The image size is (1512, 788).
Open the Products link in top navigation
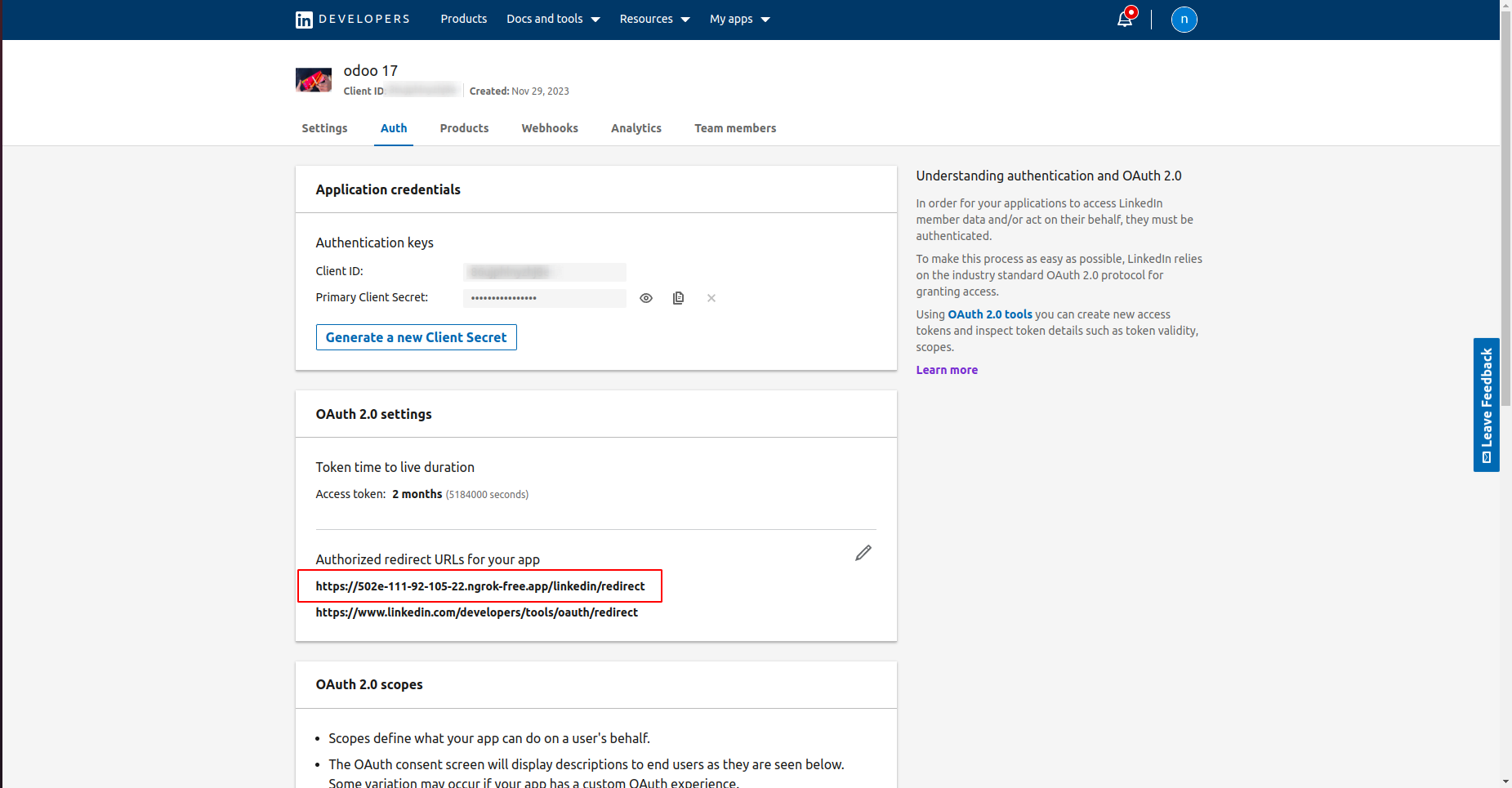464,19
